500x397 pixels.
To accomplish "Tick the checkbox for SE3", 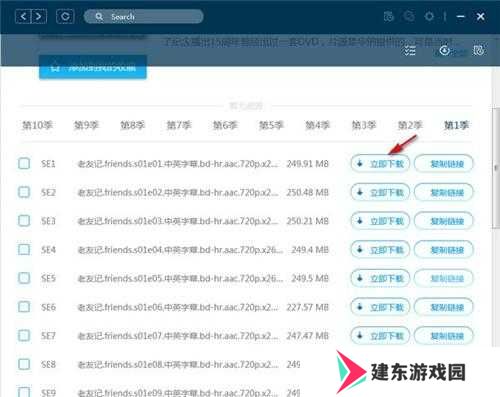I will [24, 221].
